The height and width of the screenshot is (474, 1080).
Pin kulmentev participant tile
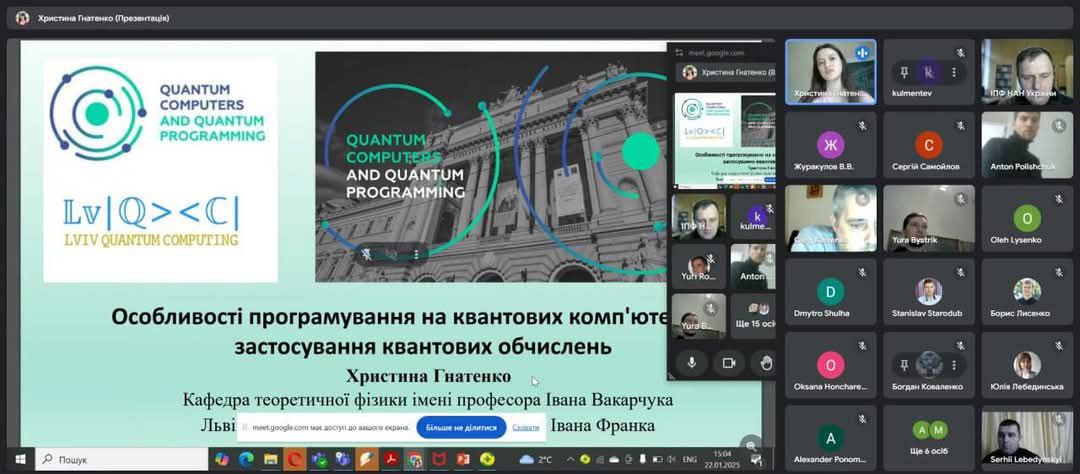pos(904,72)
